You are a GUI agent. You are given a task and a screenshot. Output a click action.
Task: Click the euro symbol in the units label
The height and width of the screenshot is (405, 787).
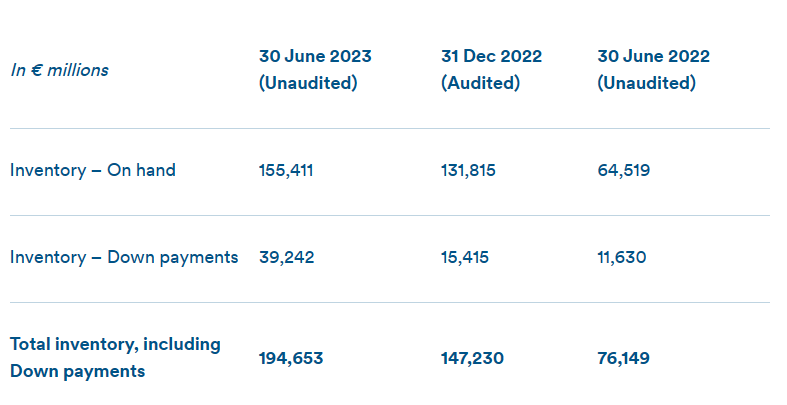coord(33,70)
